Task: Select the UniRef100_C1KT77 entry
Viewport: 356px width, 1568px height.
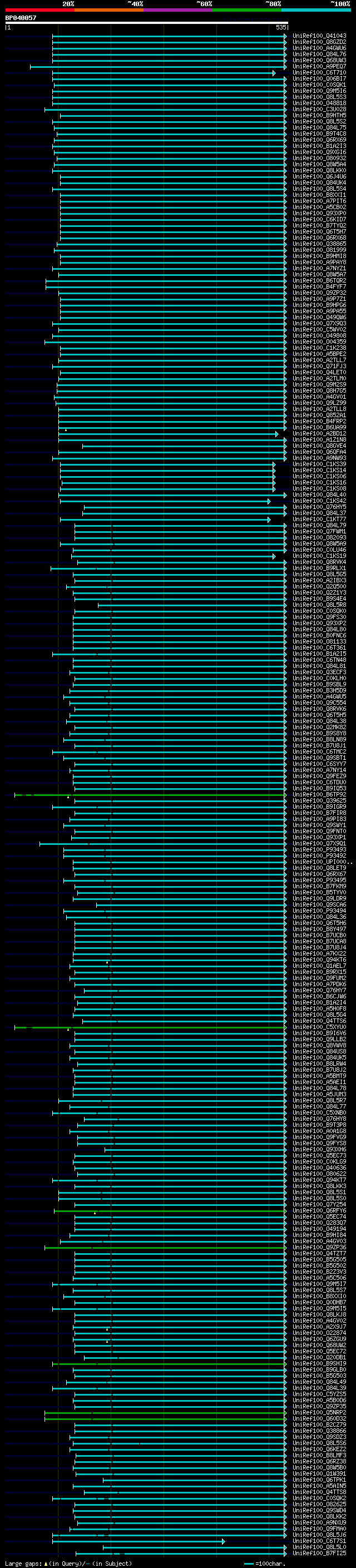Action: pyautogui.click(x=319, y=519)
